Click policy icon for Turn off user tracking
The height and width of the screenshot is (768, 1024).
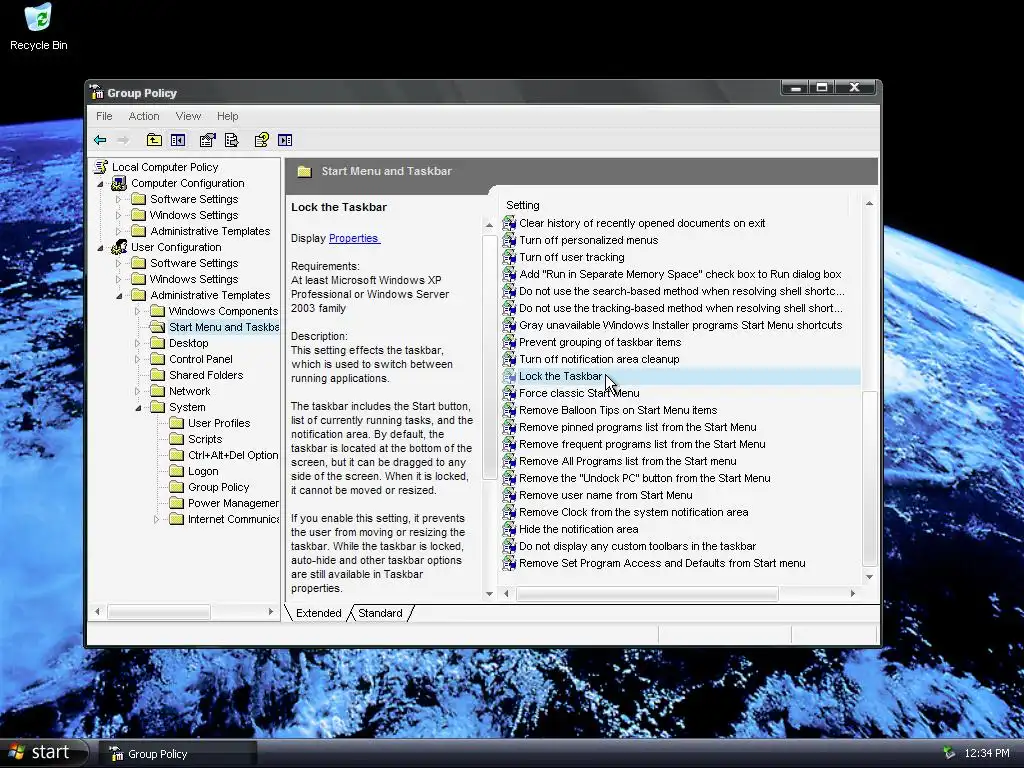point(509,257)
